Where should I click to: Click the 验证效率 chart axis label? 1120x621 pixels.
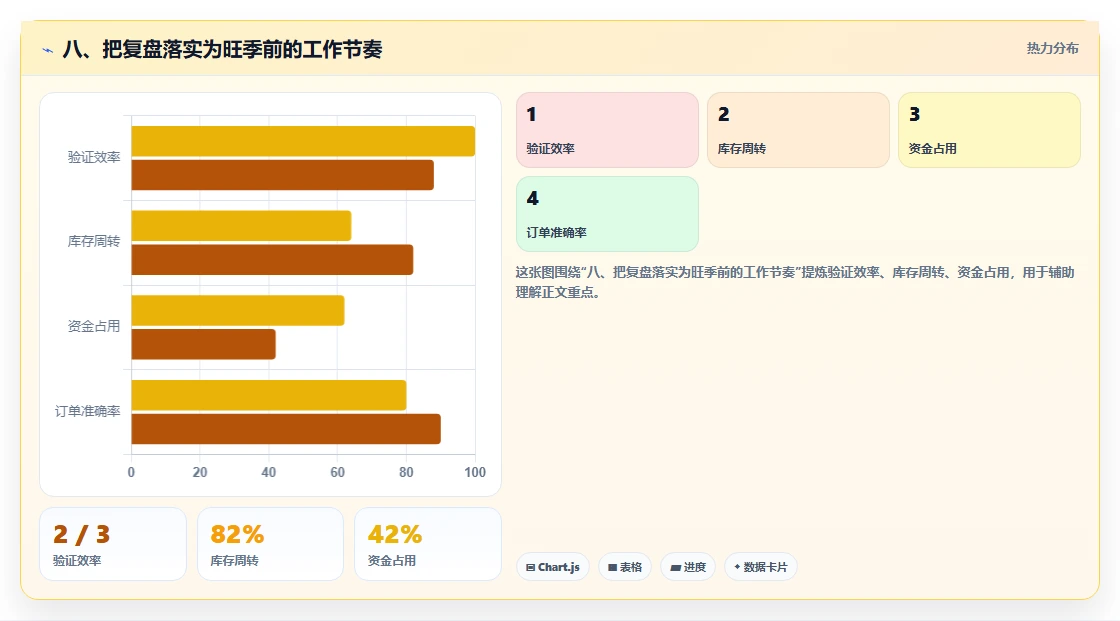coord(94,157)
